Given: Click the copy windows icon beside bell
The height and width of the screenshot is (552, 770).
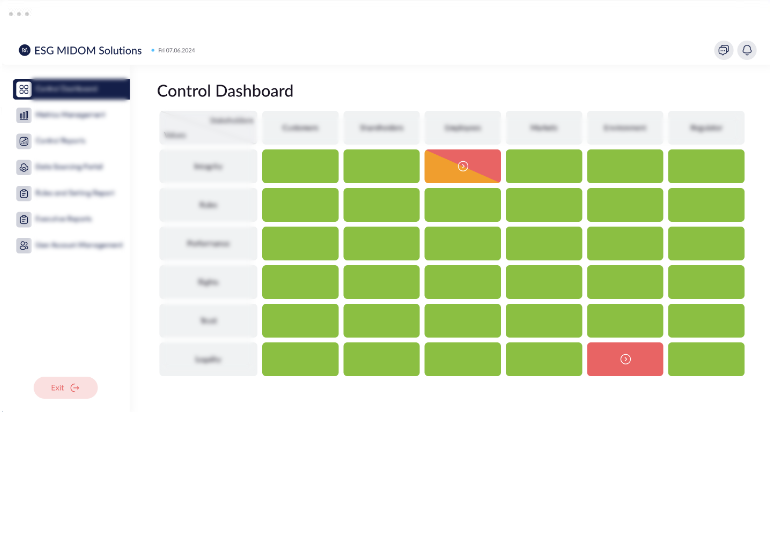Looking at the screenshot, I should coord(723,50).
